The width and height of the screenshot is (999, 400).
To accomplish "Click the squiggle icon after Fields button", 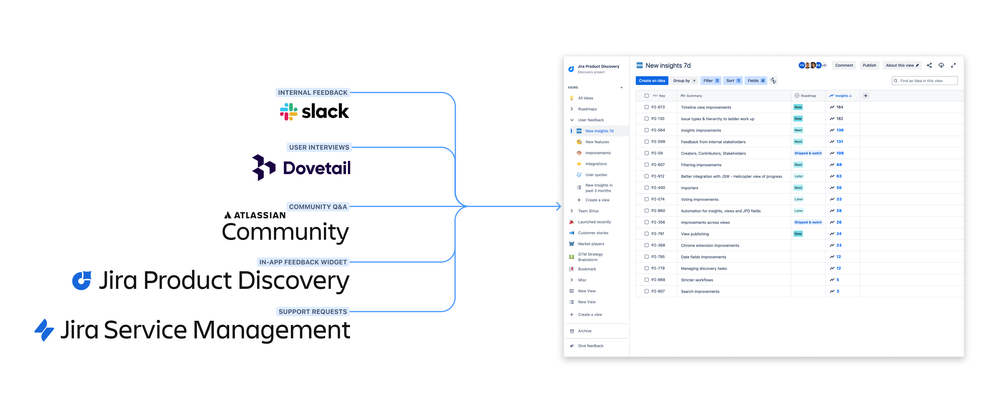I will (773, 81).
